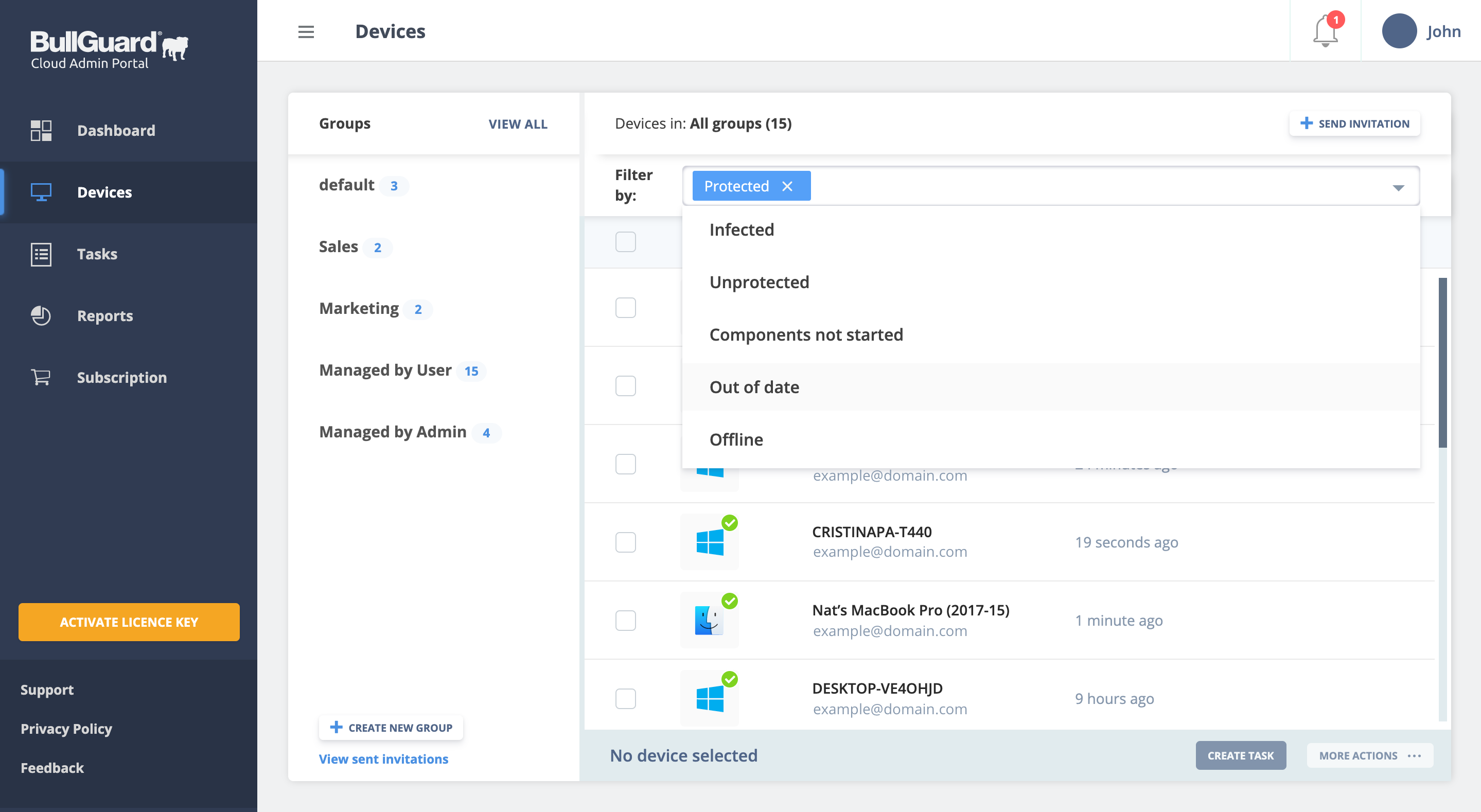Click Activate Licence Key button
Viewport: 1481px width, 812px height.
[129, 622]
